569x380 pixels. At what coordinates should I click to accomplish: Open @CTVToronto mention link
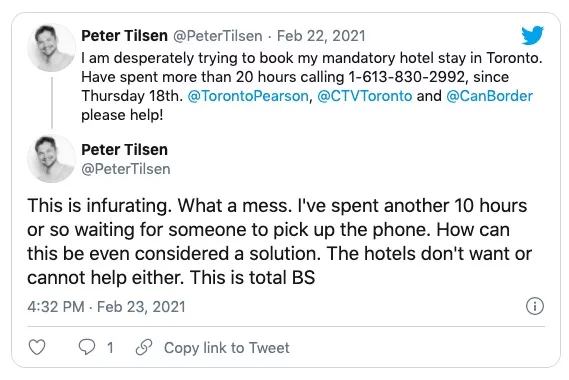365,96
